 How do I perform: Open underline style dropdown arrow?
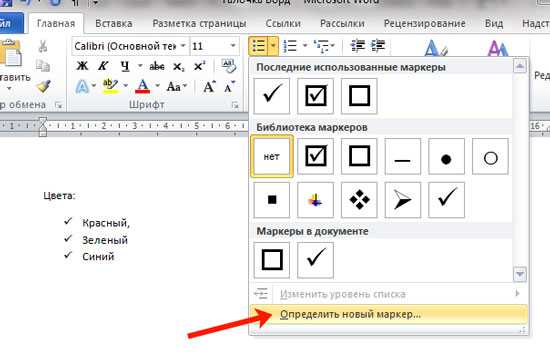(x=140, y=65)
